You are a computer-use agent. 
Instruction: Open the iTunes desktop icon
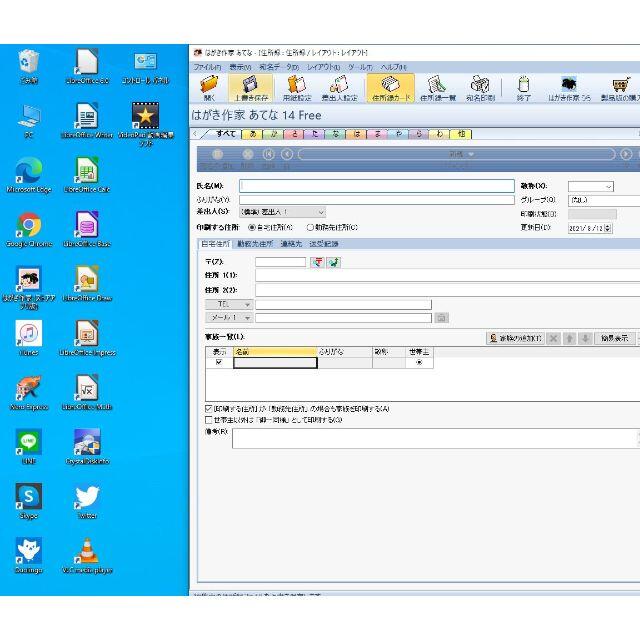(x=29, y=338)
